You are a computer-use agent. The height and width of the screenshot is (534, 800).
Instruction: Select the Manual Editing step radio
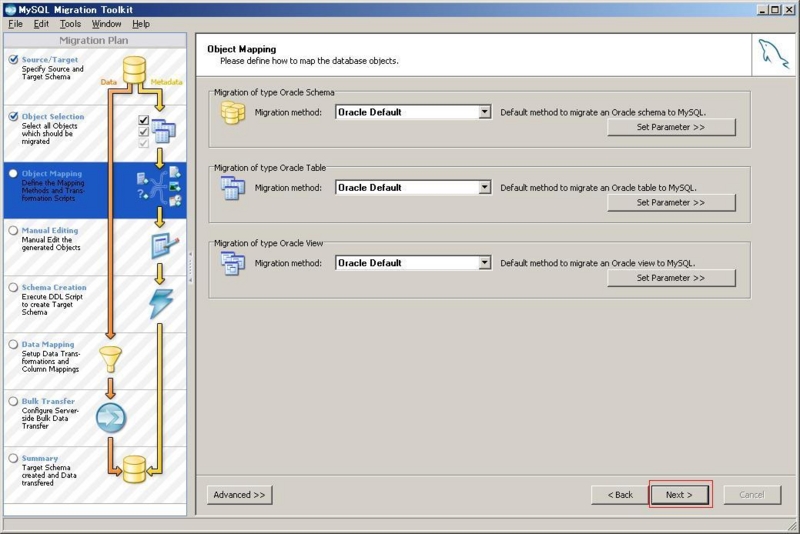13,231
